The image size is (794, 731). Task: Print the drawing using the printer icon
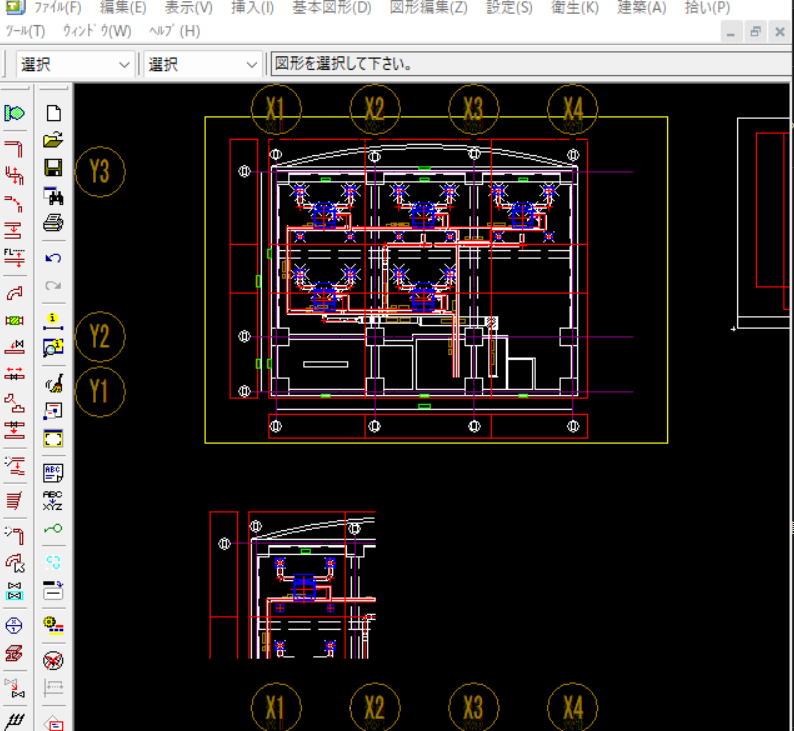54,223
